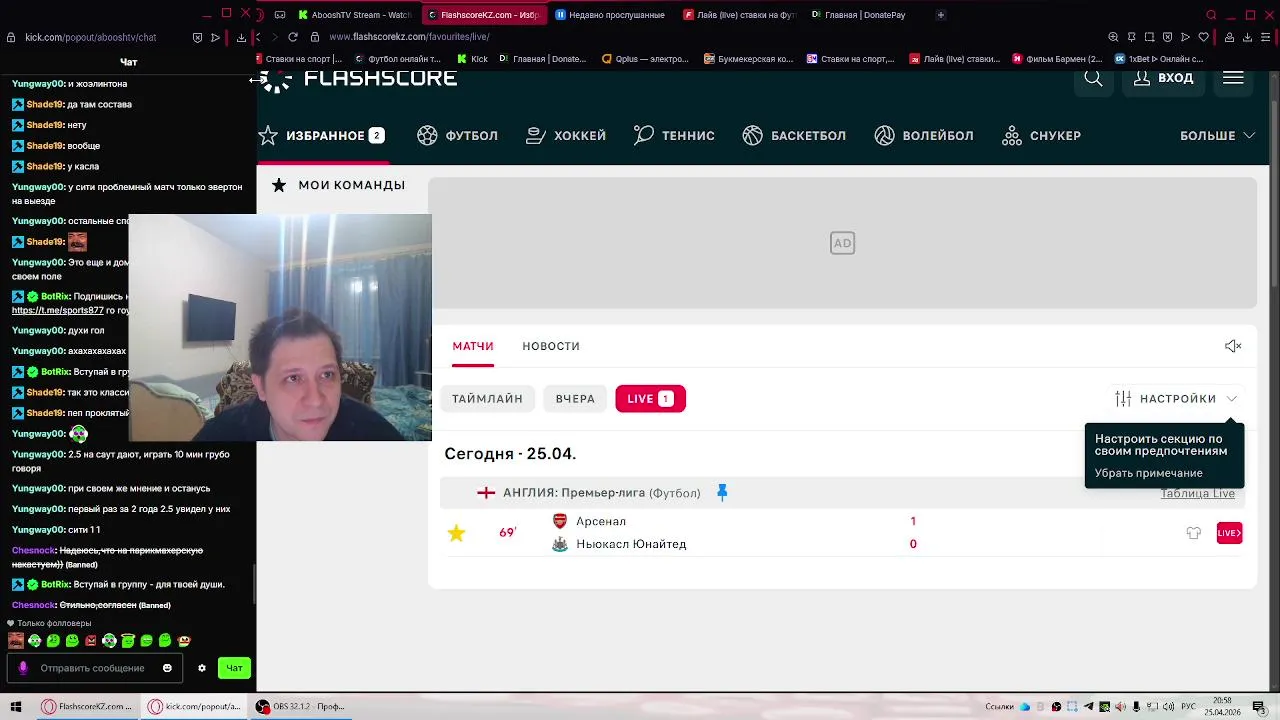Switch to БАСКЕТБОЛ sport section

(x=794, y=136)
